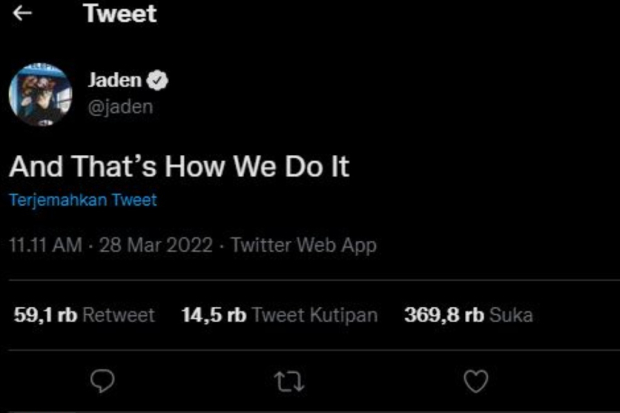The width and height of the screenshot is (620, 413).
Task: Click the back arrow in the header
Action: pos(23,14)
